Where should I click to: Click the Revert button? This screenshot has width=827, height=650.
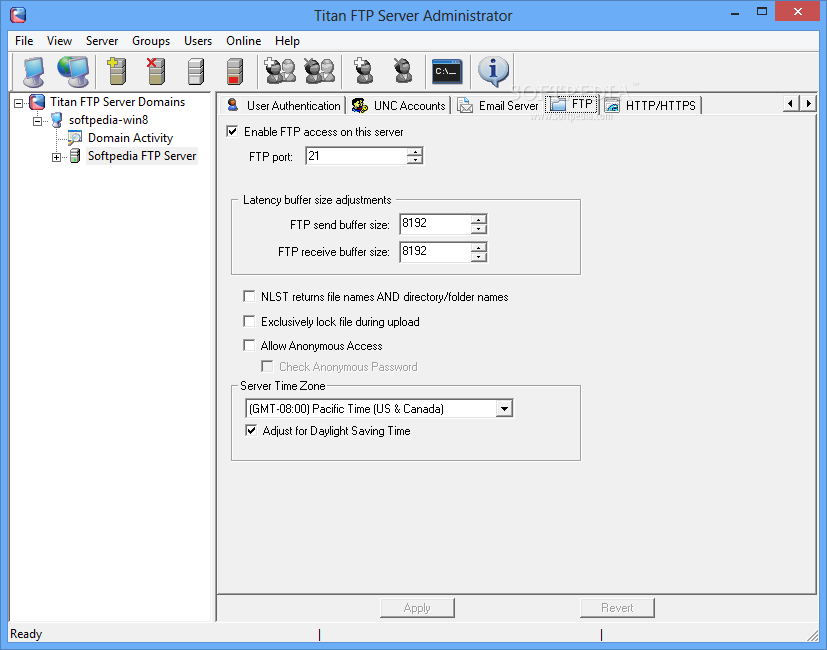tap(617, 608)
